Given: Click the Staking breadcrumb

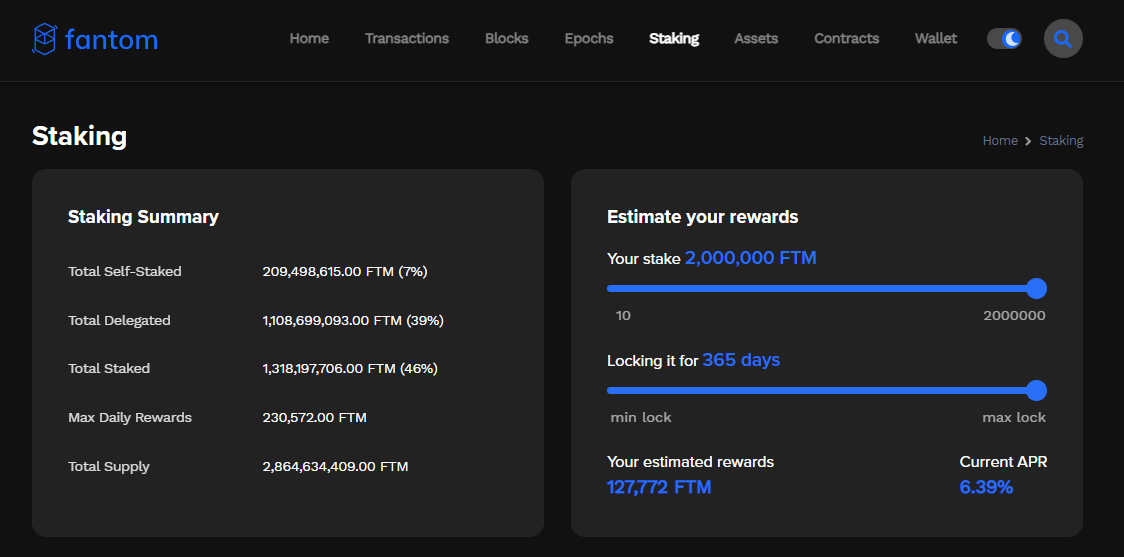Looking at the screenshot, I should coord(1061,141).
